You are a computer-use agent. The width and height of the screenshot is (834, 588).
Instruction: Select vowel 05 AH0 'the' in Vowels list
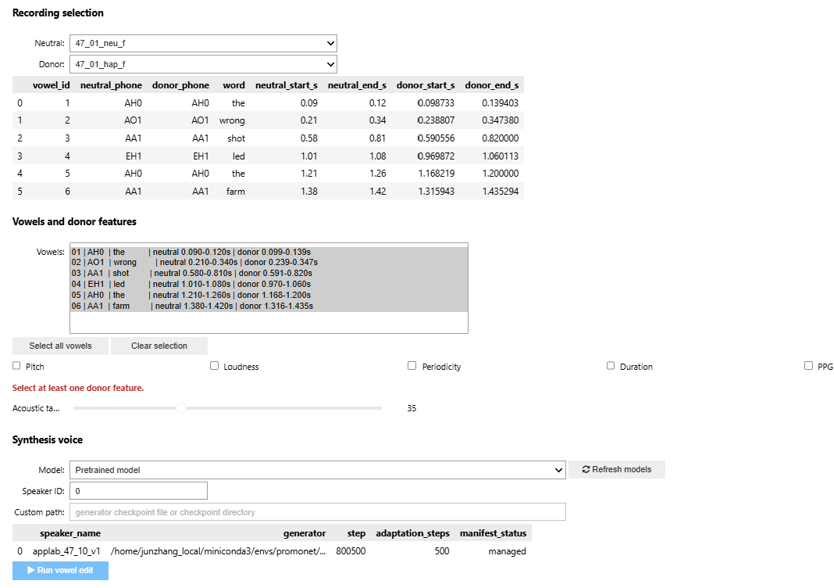269,295
